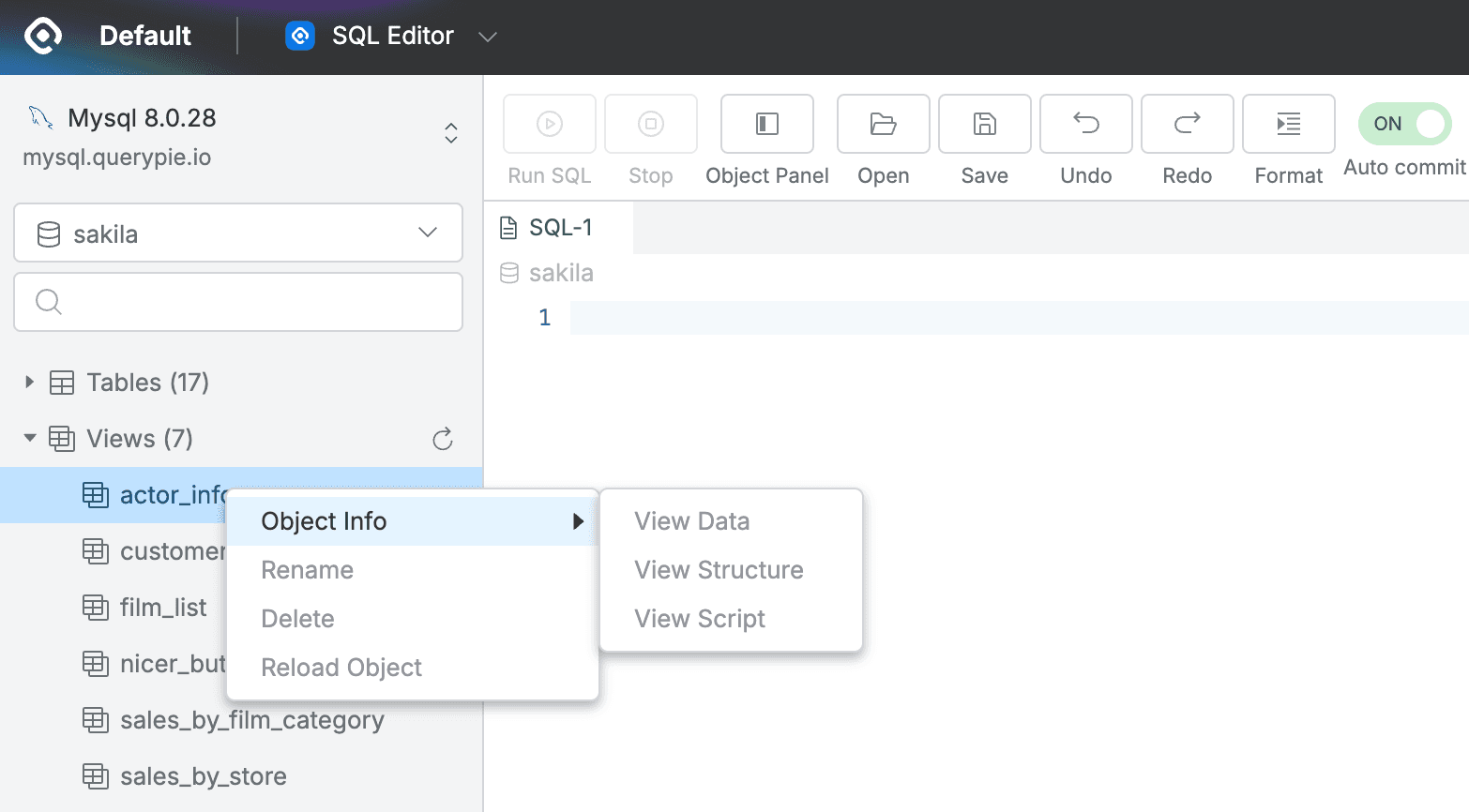Choose Rename in the context menu
1469x812 pixels.
307,569
